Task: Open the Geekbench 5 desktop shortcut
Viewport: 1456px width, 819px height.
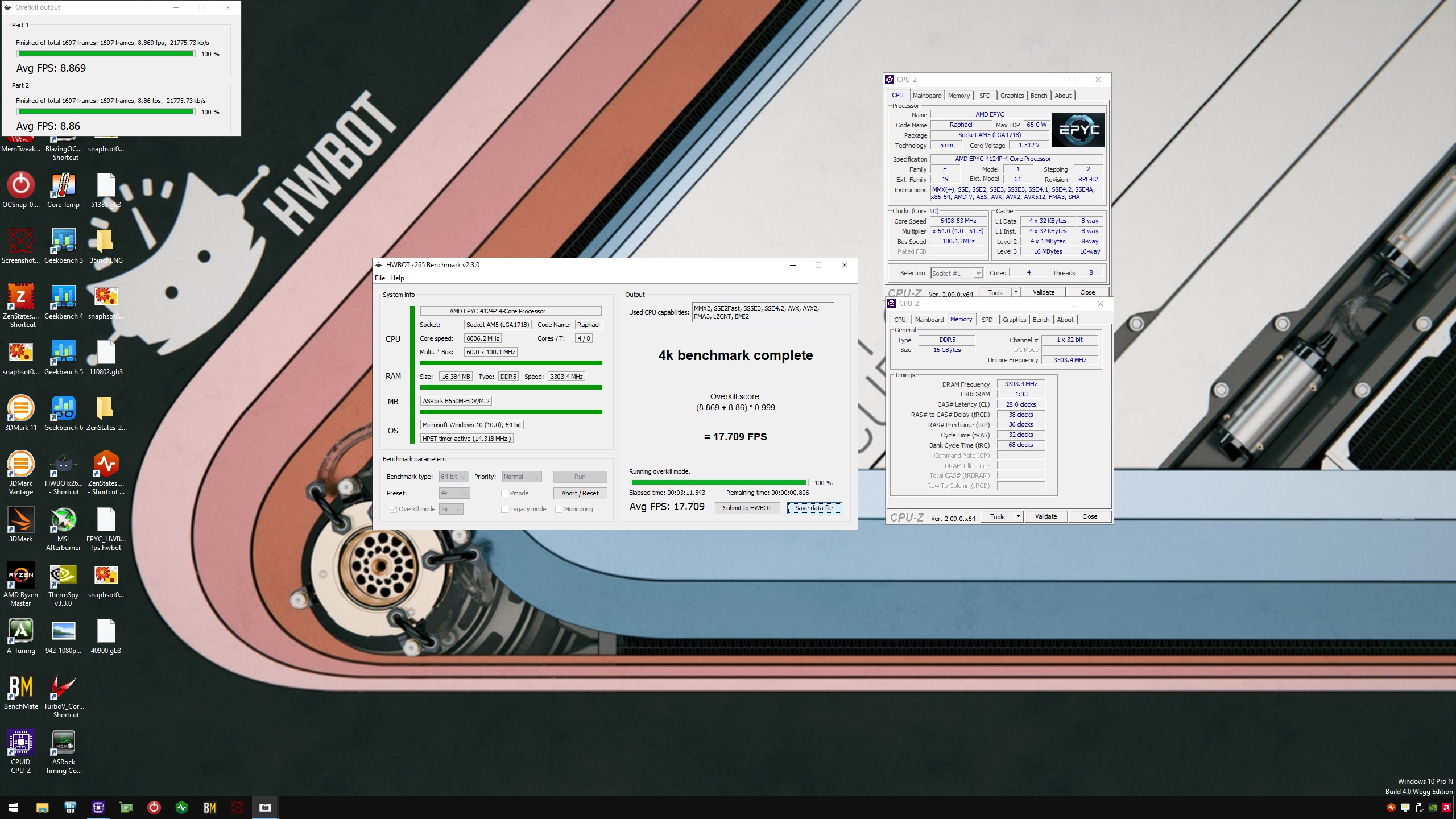Action: coord(63,358)
